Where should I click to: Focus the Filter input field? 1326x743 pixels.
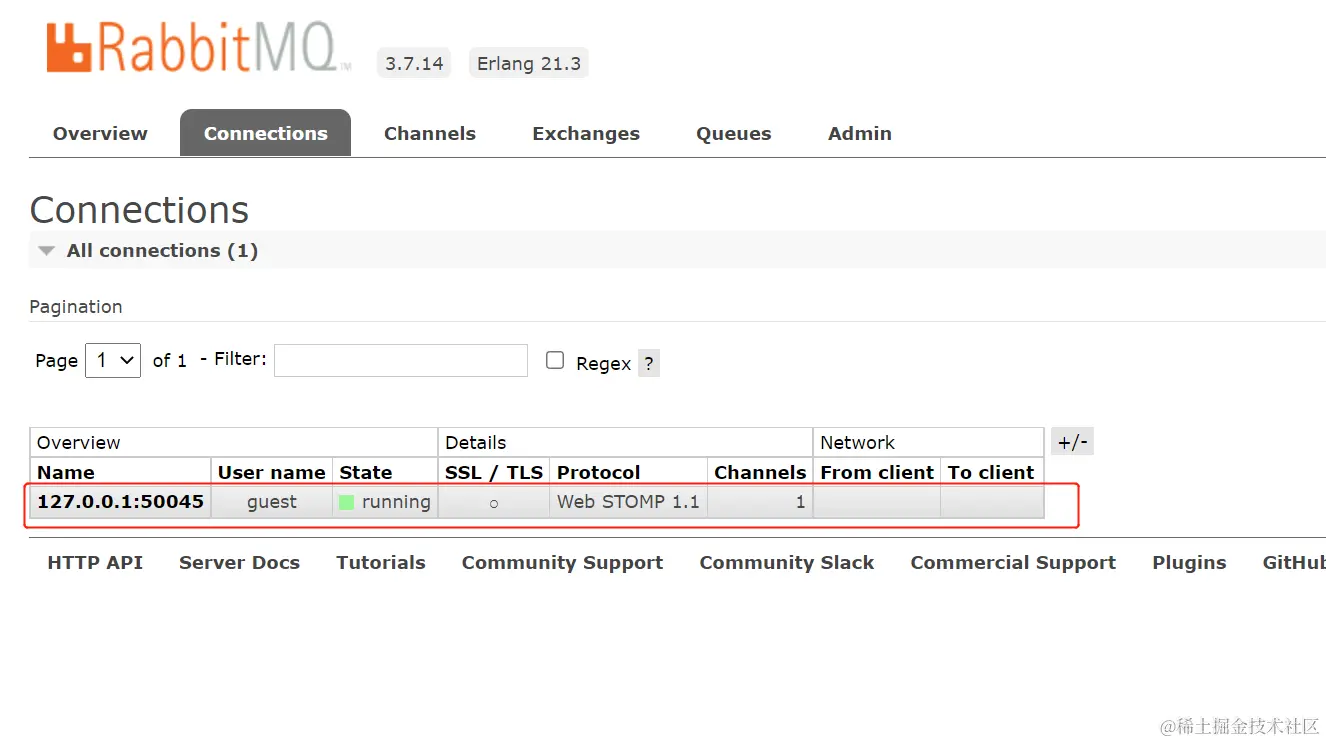click(401, 360)
